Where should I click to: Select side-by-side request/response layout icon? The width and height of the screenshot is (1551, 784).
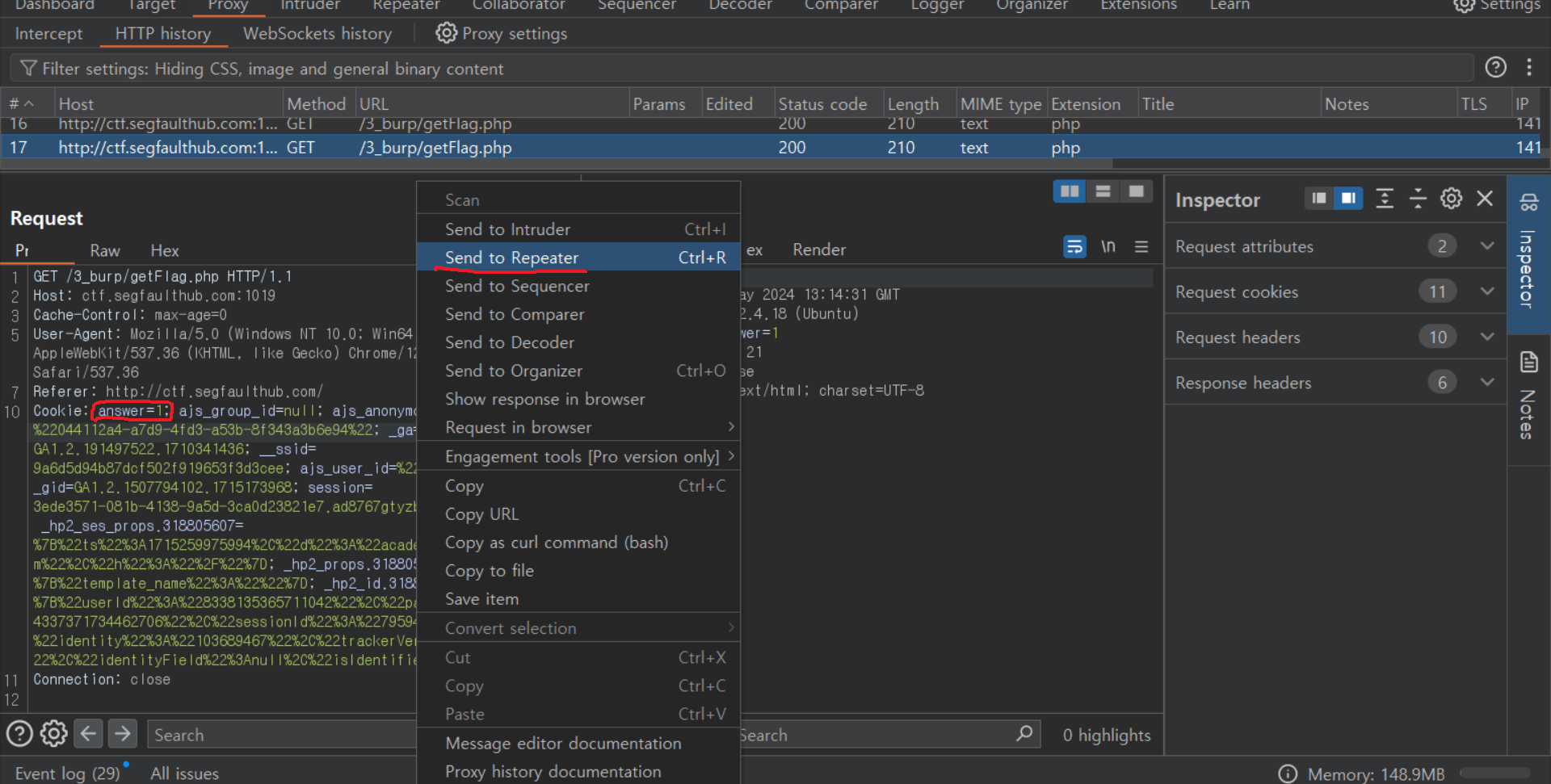(1070, 191)
